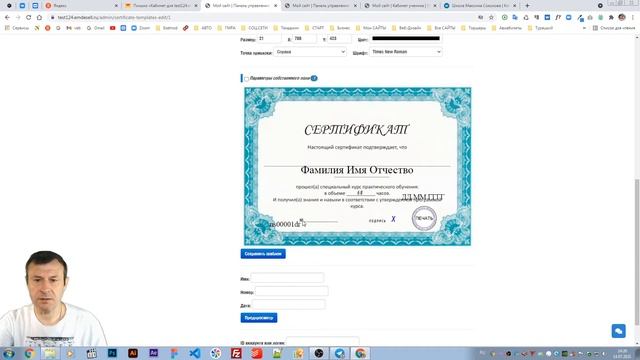Open the blue chat widget icon
This screenshot has width=640, height=360.
click(618, 331)
